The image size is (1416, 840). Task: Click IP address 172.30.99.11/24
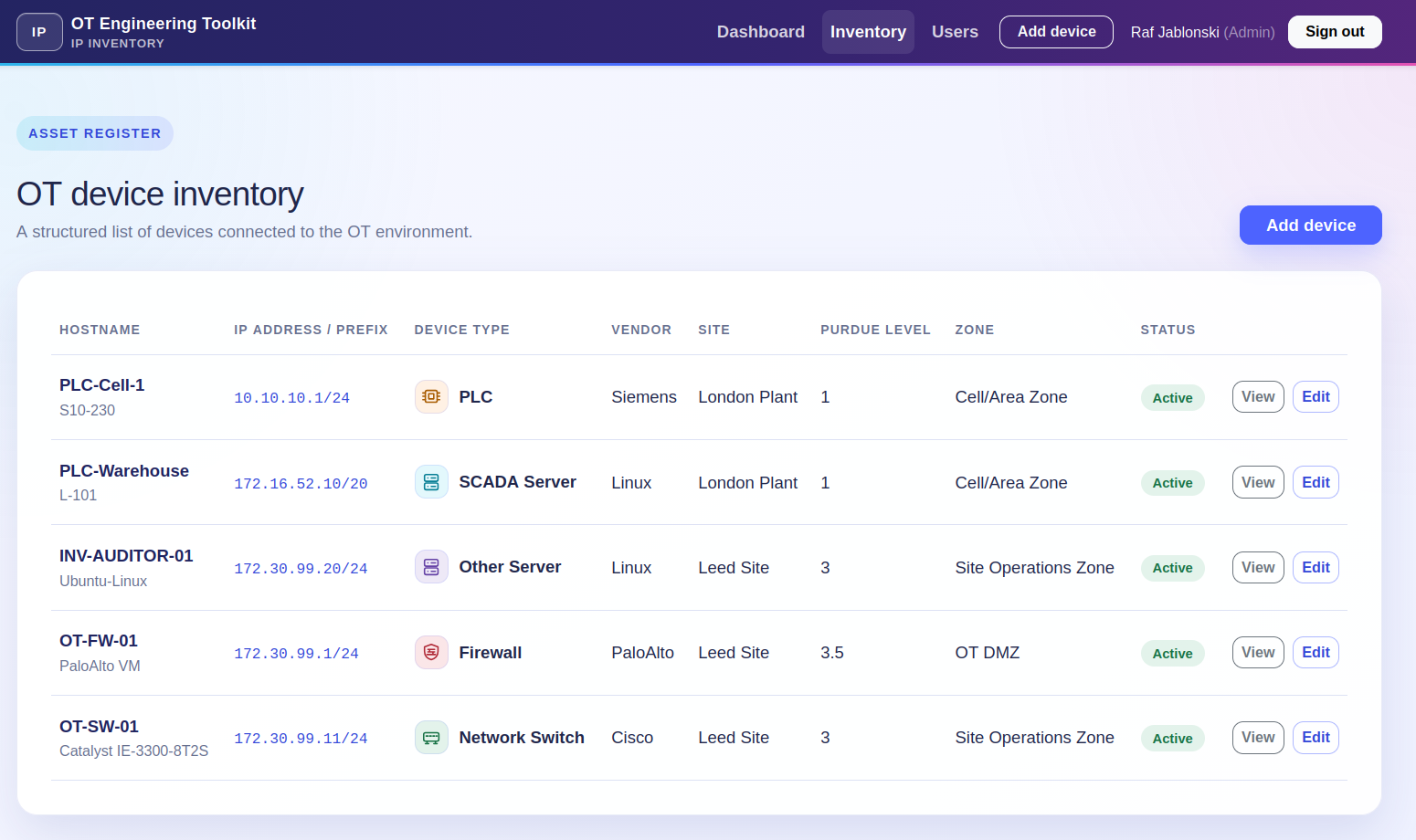(x=301, y=739)
